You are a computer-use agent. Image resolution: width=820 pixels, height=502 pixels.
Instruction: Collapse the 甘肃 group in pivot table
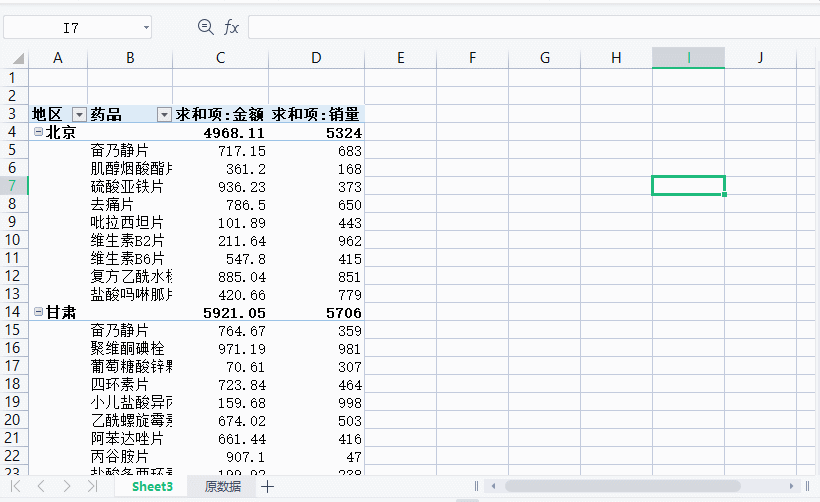coord(38,312)
